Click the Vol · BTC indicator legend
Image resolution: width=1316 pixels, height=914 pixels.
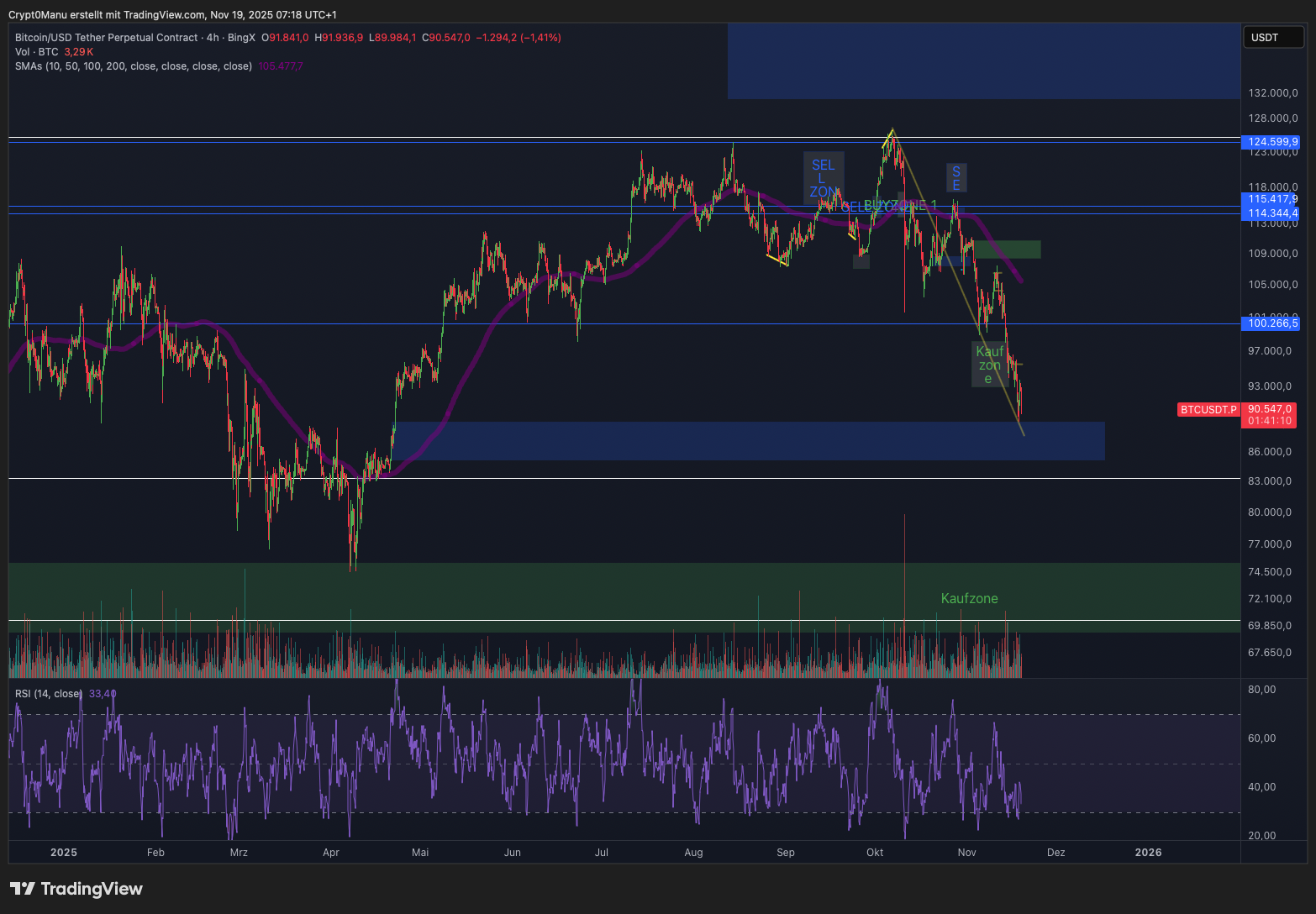coord(37,52)
